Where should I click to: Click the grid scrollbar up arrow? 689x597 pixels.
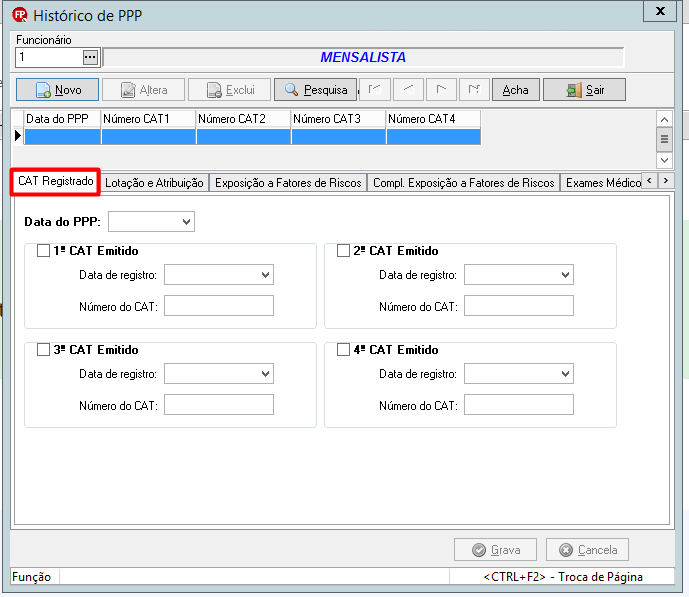[664, 119]
